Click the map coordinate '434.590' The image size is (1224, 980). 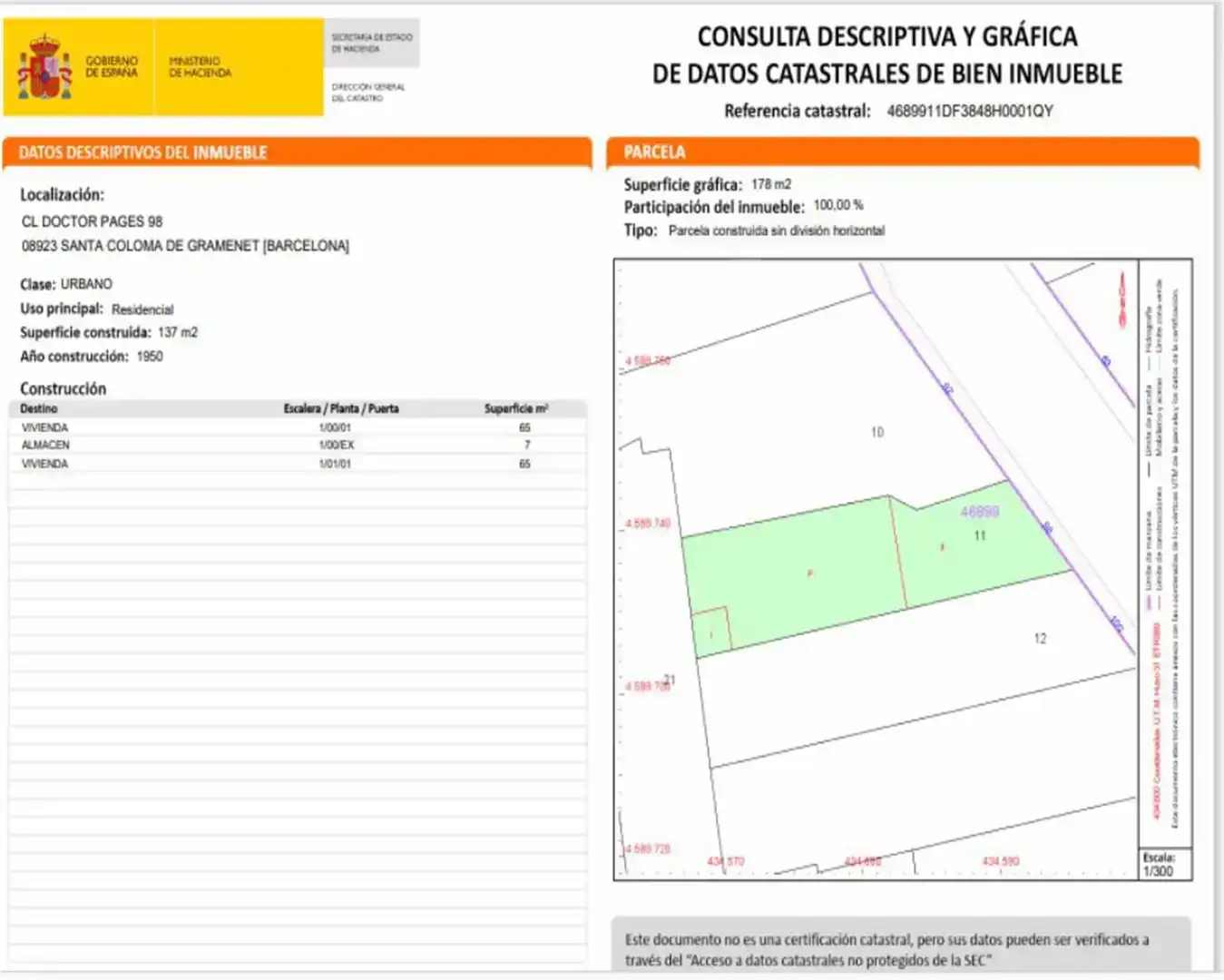point(1001,861)
